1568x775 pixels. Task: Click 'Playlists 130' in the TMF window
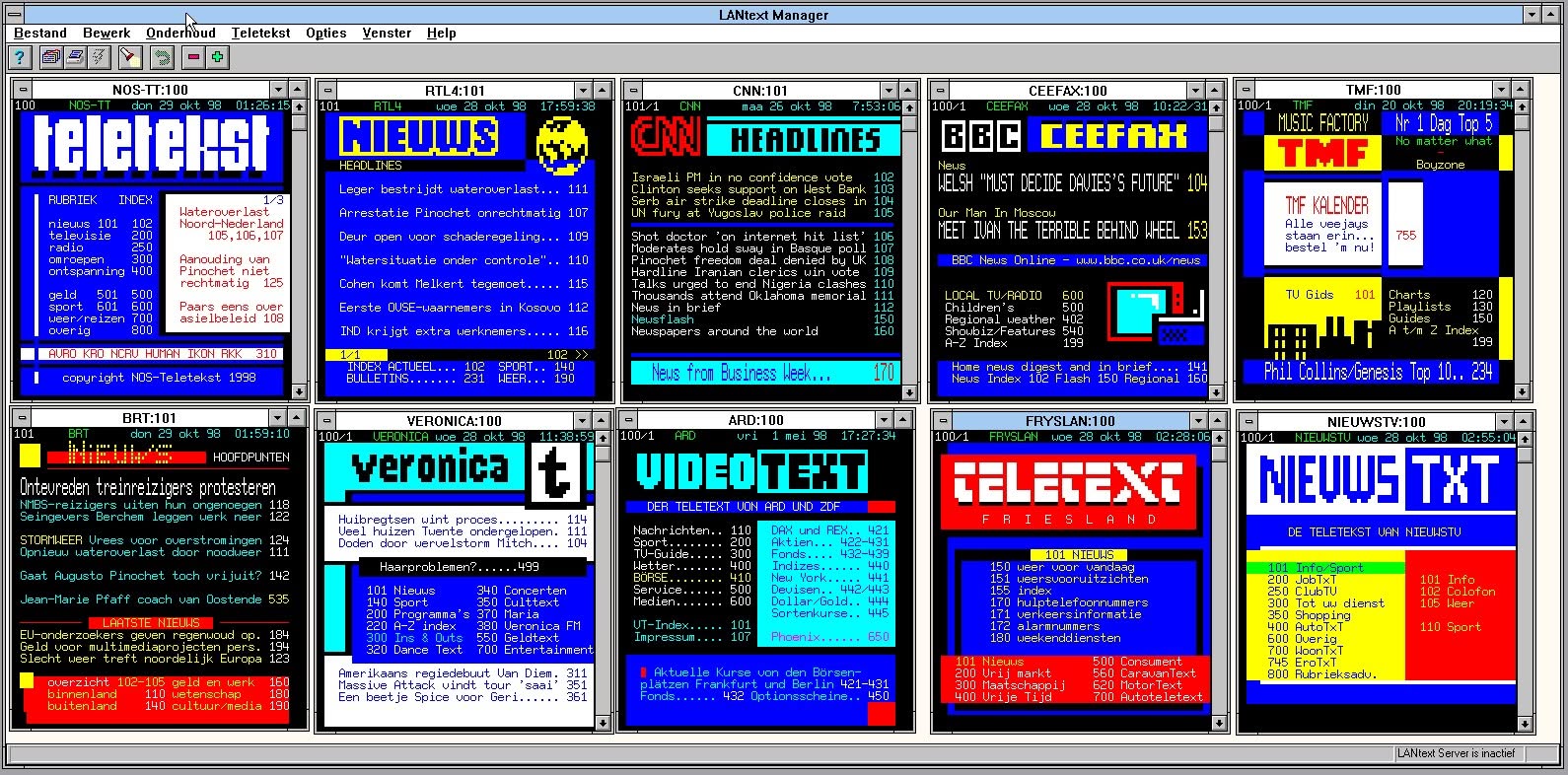pyautogui.click(x=1440, y=307)
